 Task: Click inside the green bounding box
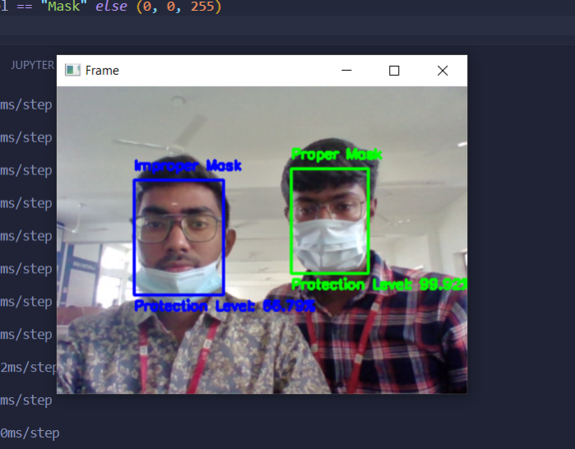click(x=330, y=221)
